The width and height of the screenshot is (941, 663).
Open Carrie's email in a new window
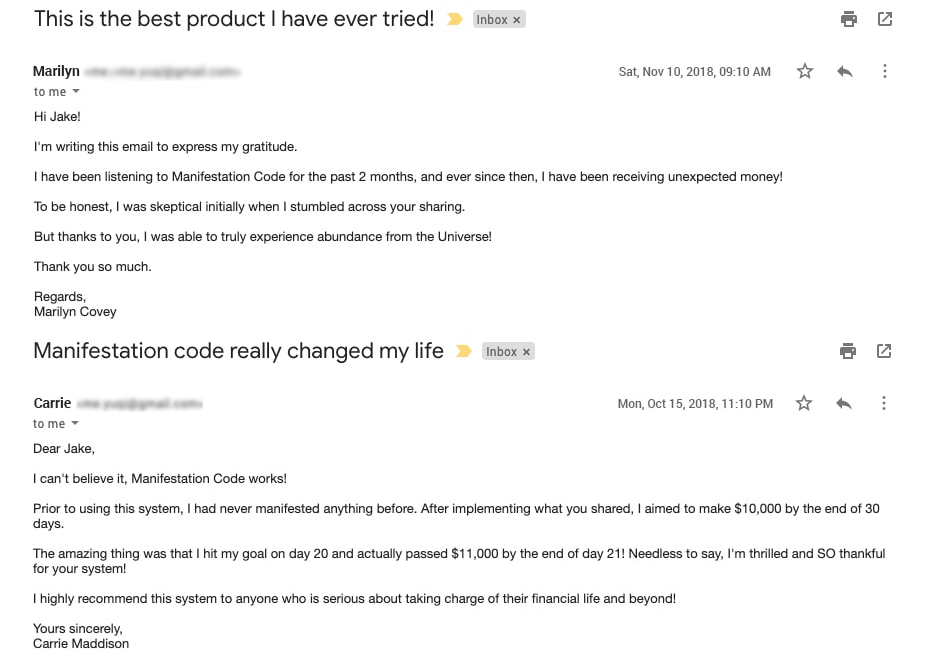tap(883, 350)
